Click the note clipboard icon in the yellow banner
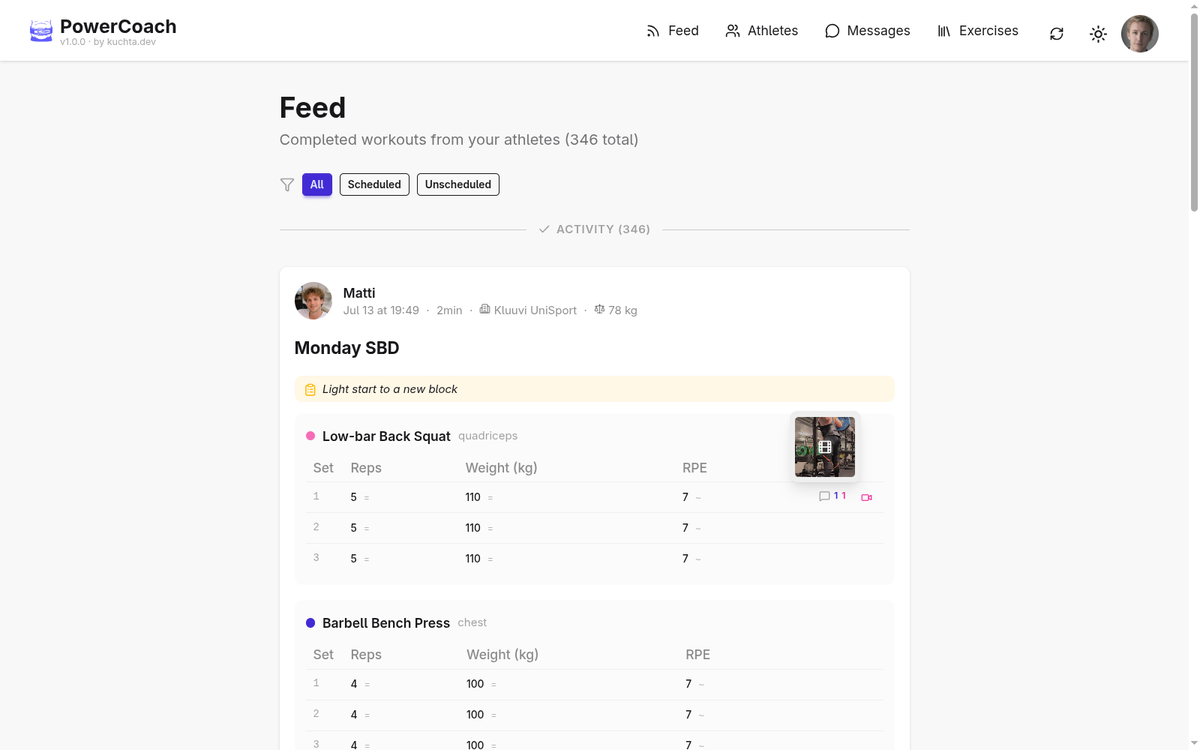This screenshot has height=750, width=1200. (310, 390)
